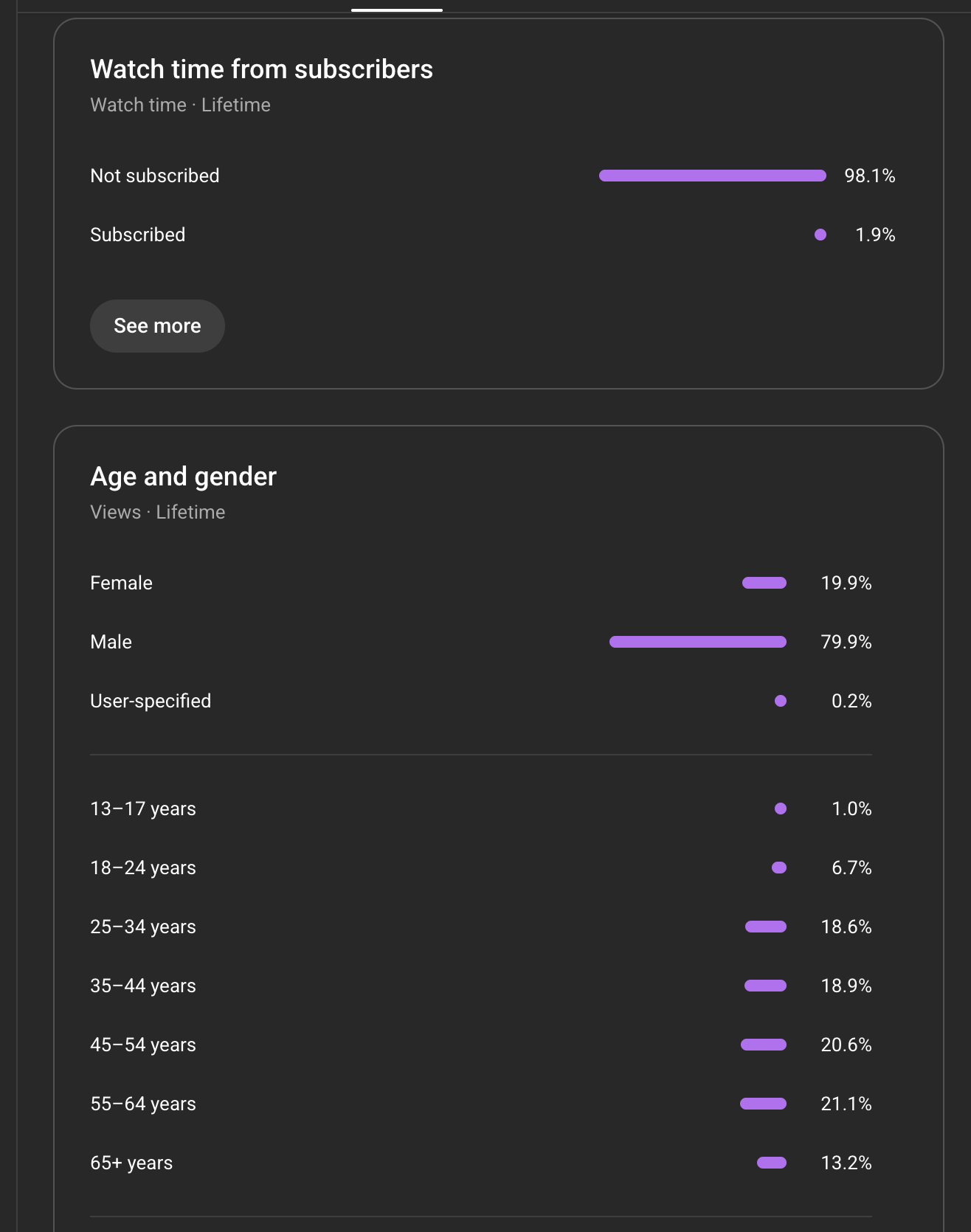Viewport: 971px width, 1232px height.
Task: Click the 18–24 years bar
Action: coord(778,868)
